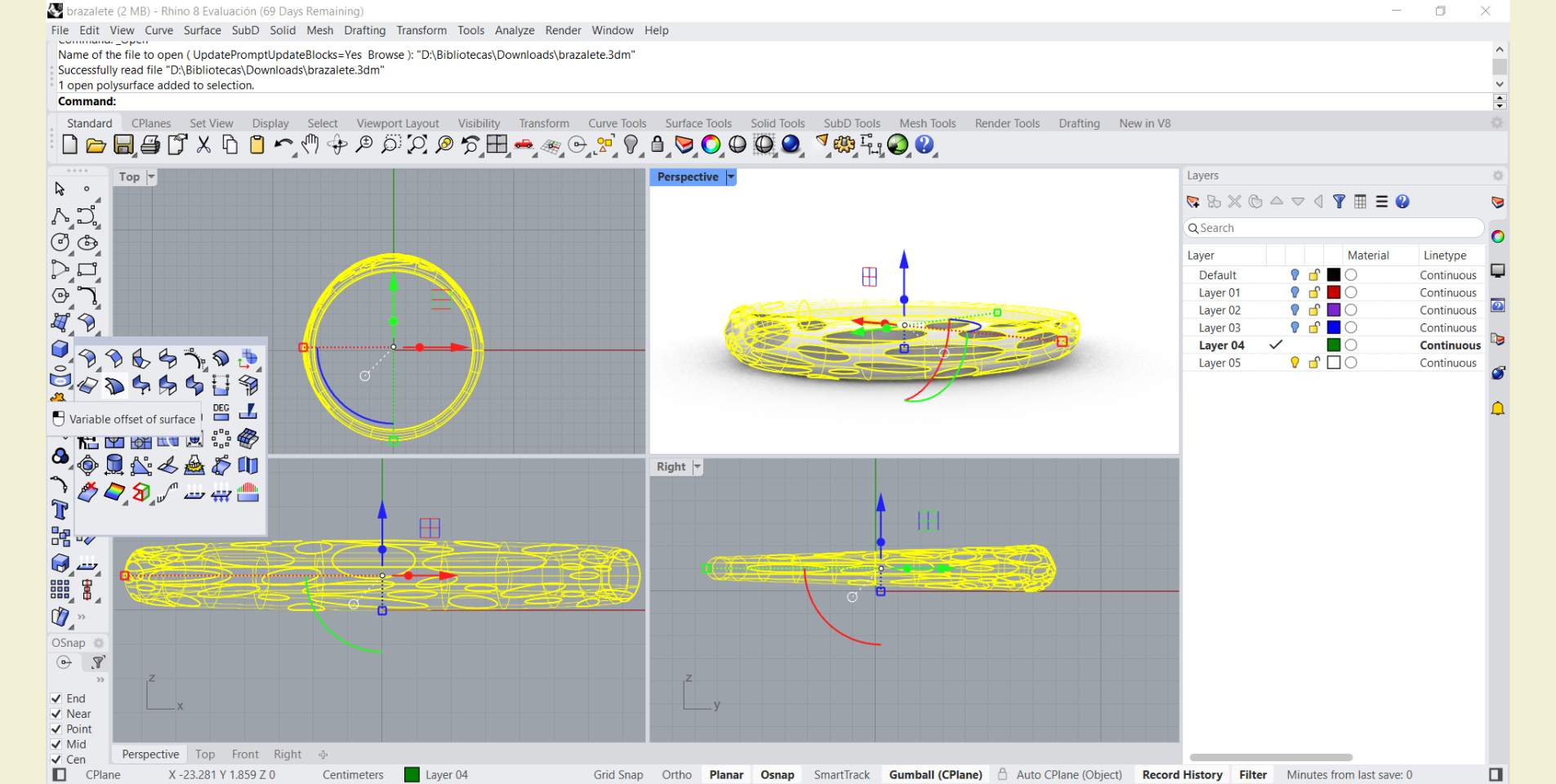Open the Notifications bell panel icon
1556x784 pixels.
pyautogui.click(x=1498, y=408)
